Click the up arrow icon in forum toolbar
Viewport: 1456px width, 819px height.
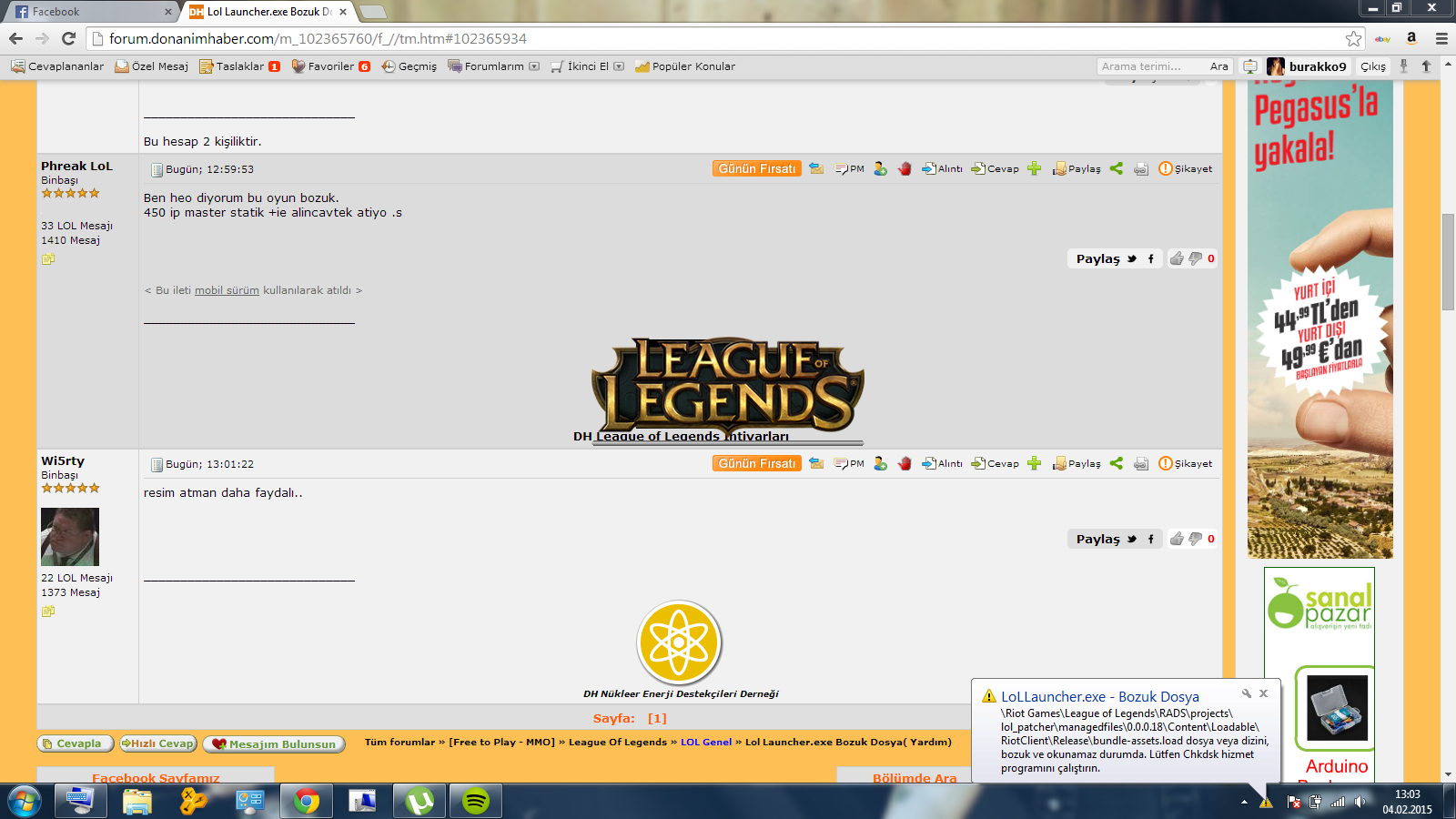(x=1426, y=66)
